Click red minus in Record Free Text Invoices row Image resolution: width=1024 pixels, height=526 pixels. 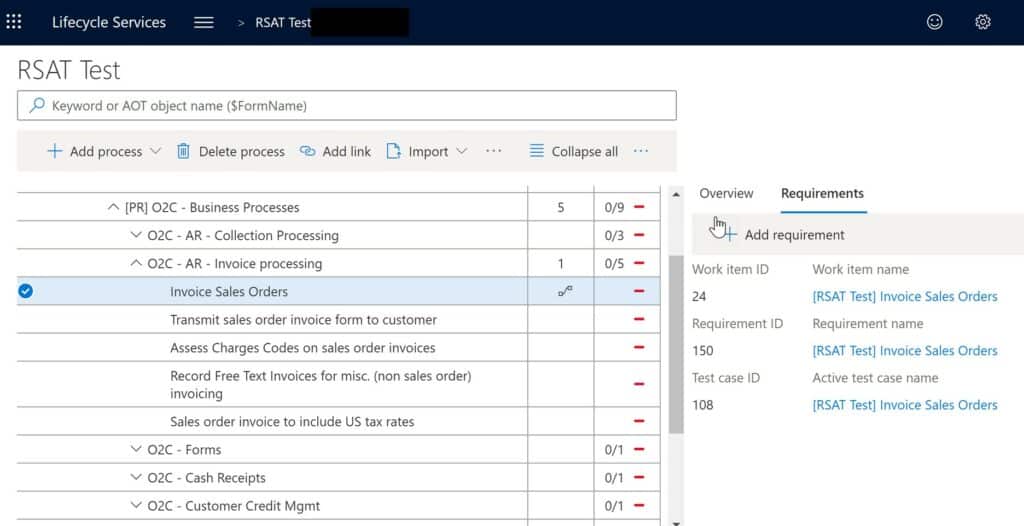pos(639,384)
